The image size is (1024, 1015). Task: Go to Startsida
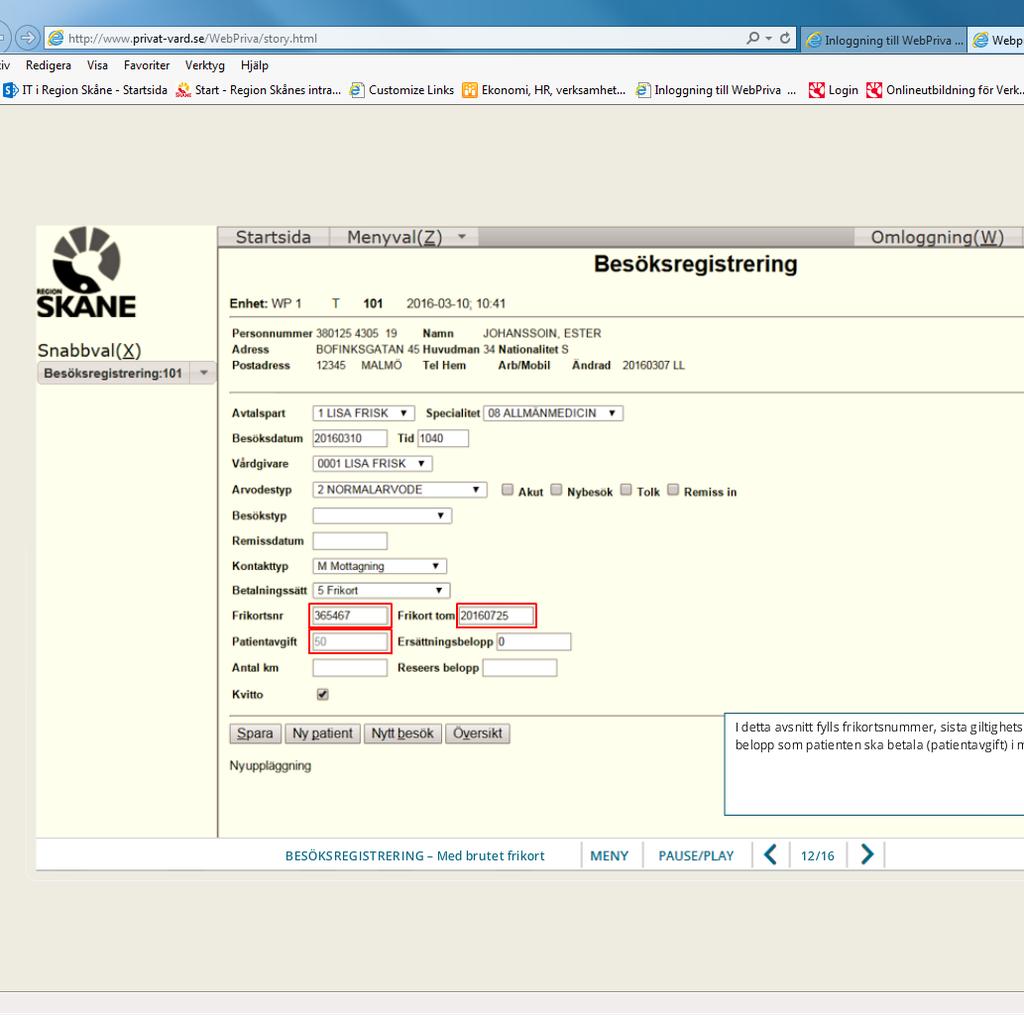(274, 236)
